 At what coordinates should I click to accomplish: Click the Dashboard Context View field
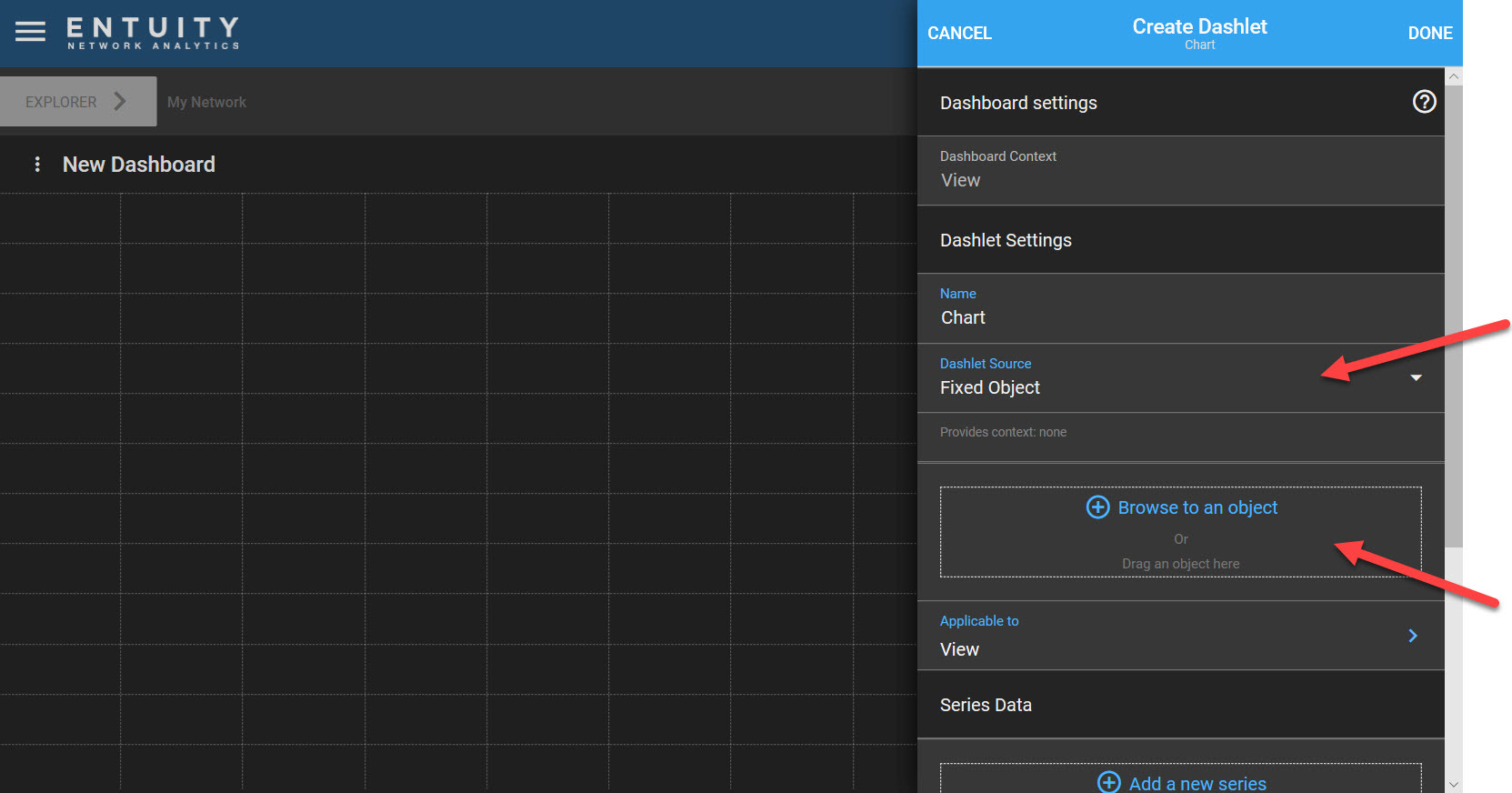click(961, 181)
